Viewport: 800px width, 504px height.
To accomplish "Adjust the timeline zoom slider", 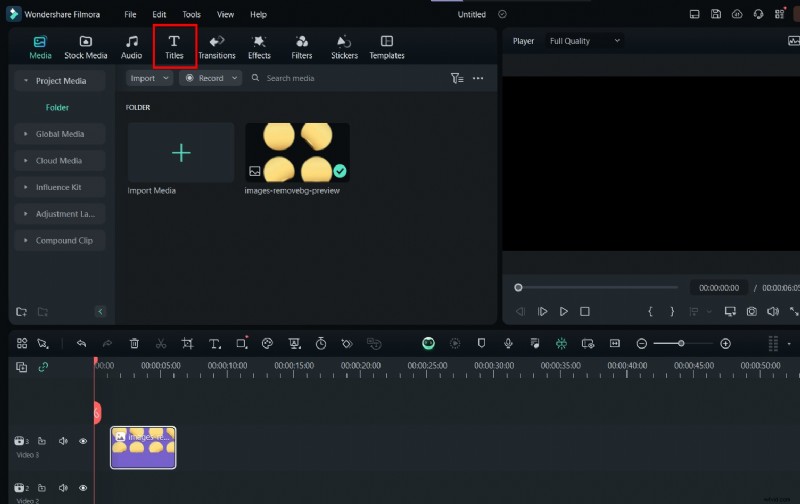I will (681, 343).
